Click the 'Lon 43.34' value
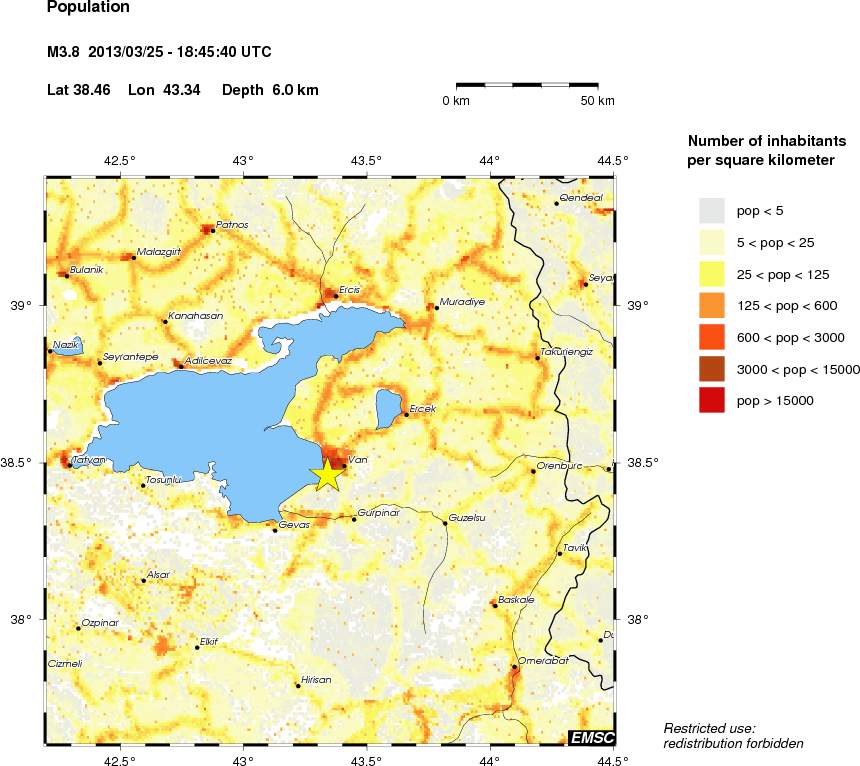Screen dimensions: 860x766 pyautogui.click(x=164, y=90)
